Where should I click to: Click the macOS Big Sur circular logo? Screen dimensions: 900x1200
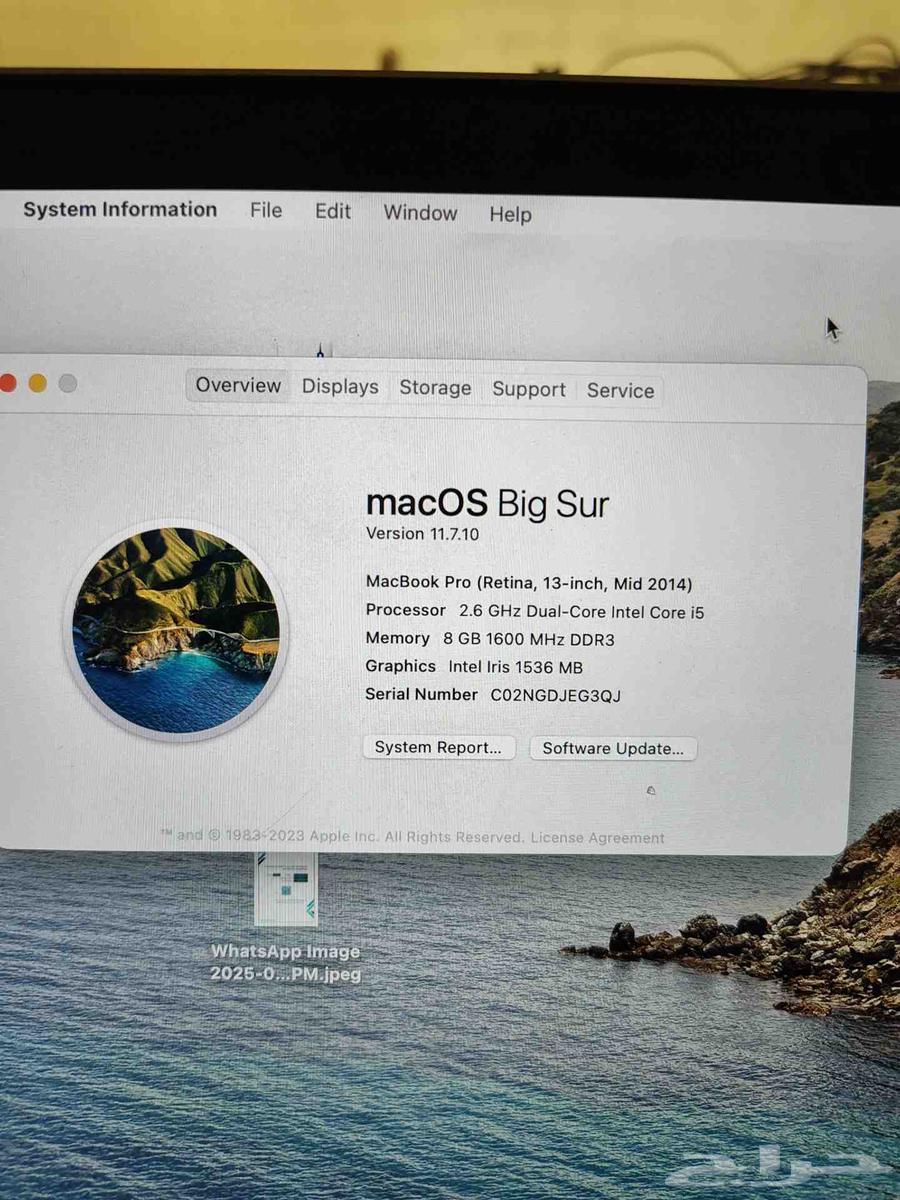tap(176, 630)
